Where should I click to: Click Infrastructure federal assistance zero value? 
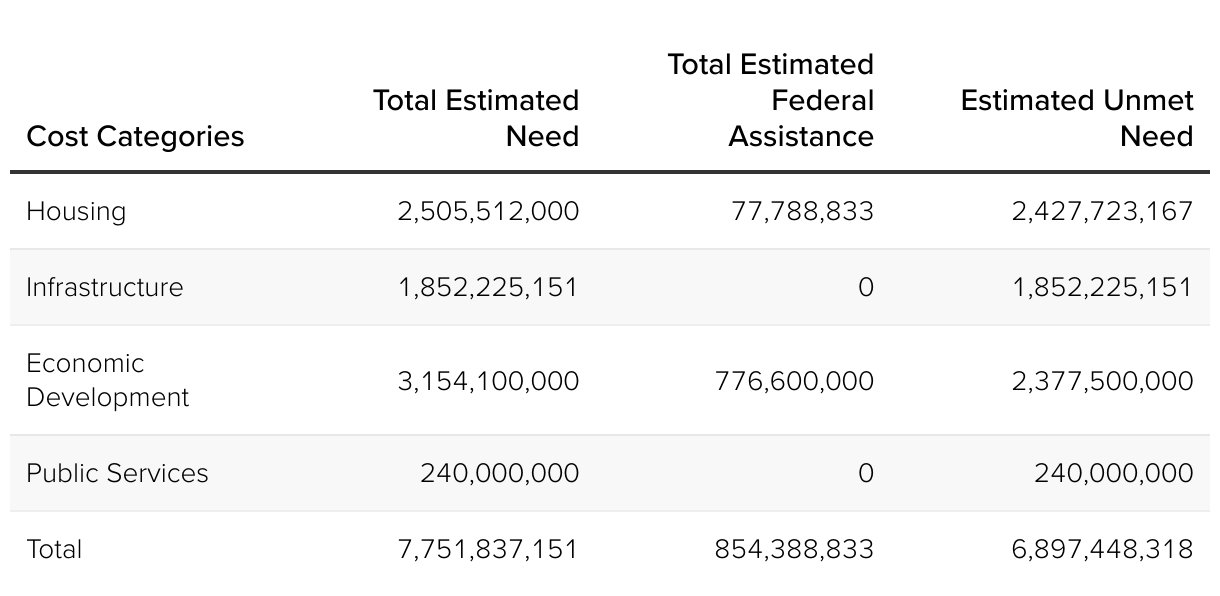(x=865, y=287)
